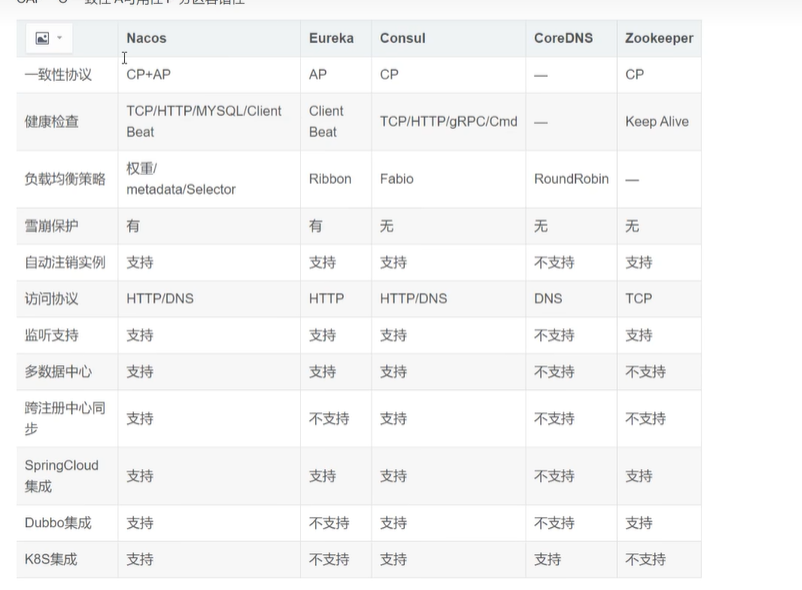Click the 负载均衡策略 row label
The height and width of the screenshot is (590, 802).
tap(65, 179)
